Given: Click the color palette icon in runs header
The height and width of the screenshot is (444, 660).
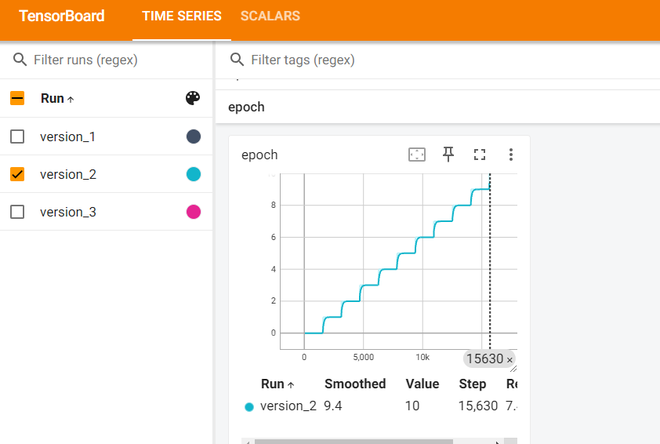Looking at the screenshot, I should tap(193, 98).
